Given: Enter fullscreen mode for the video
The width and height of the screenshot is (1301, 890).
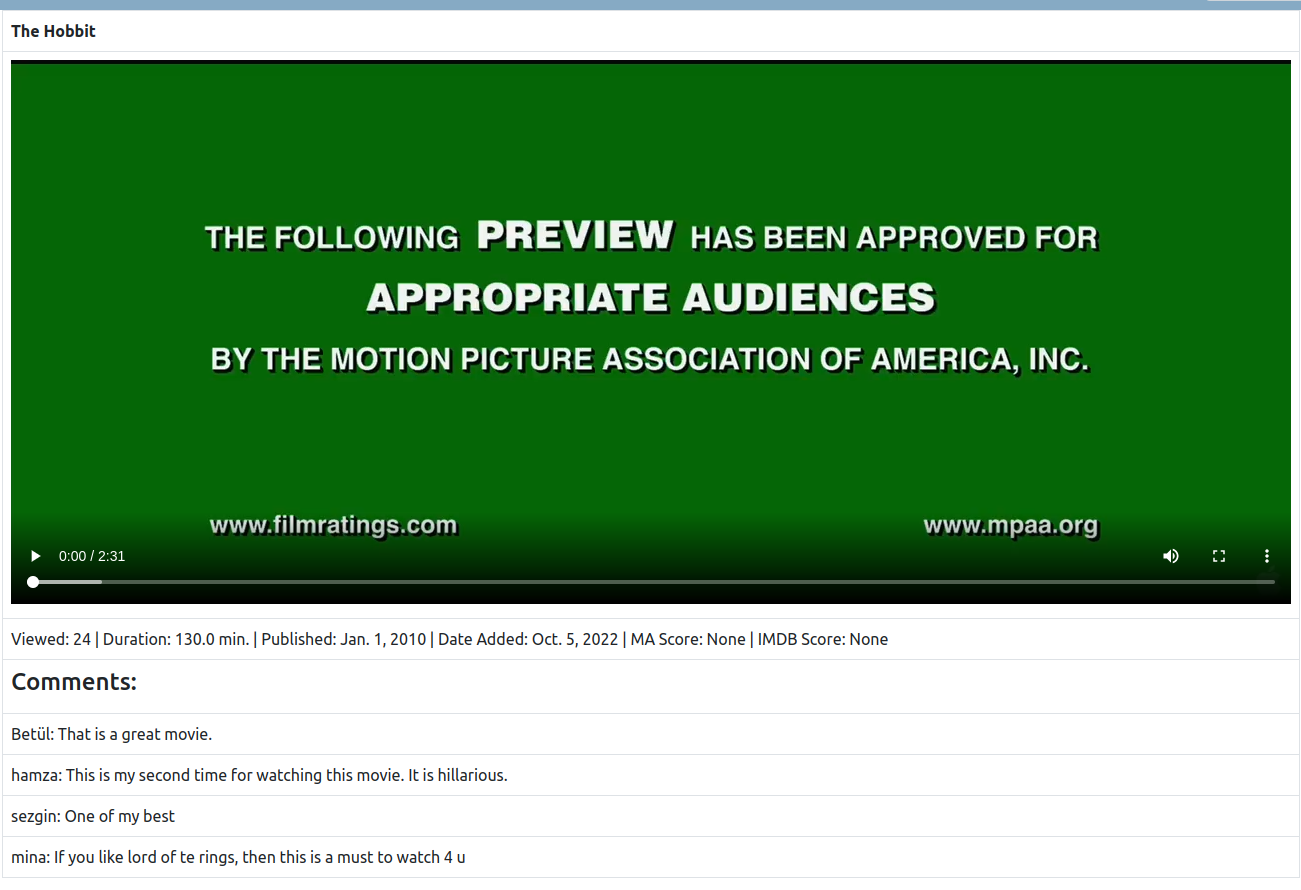Looking at the screenshot, I should pos(1219,556).
